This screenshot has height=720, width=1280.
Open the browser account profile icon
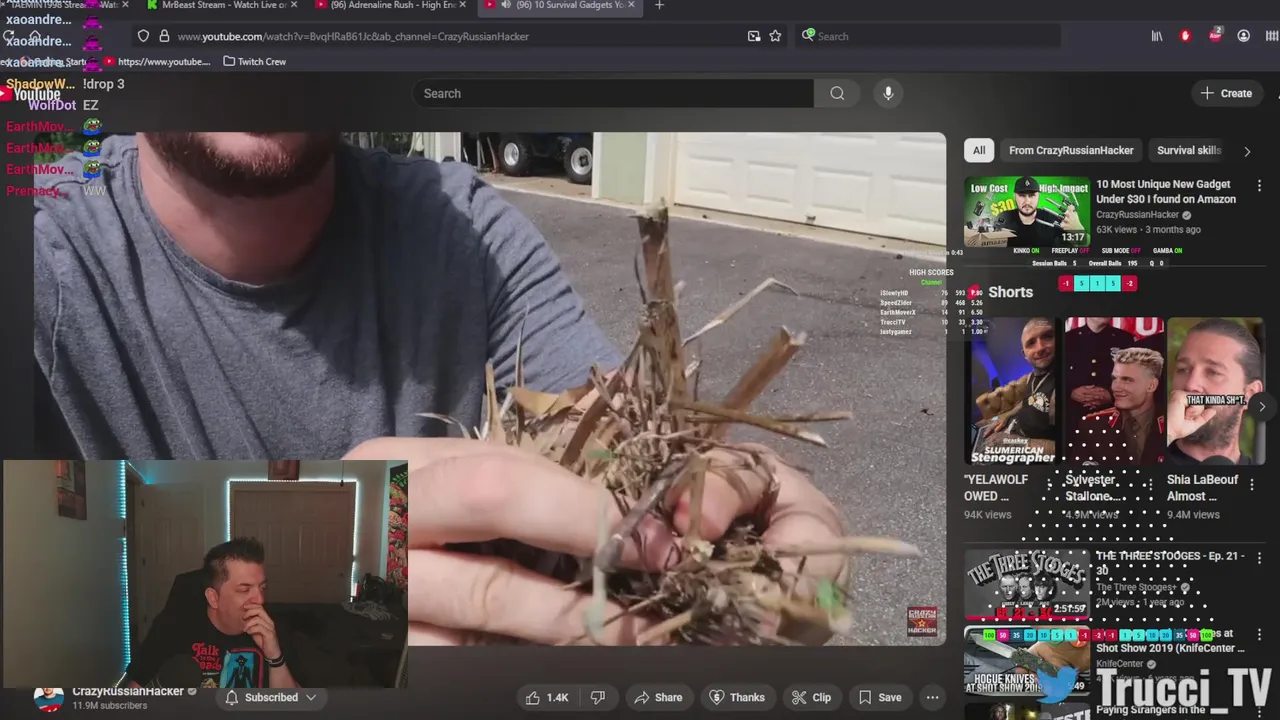1243,36
